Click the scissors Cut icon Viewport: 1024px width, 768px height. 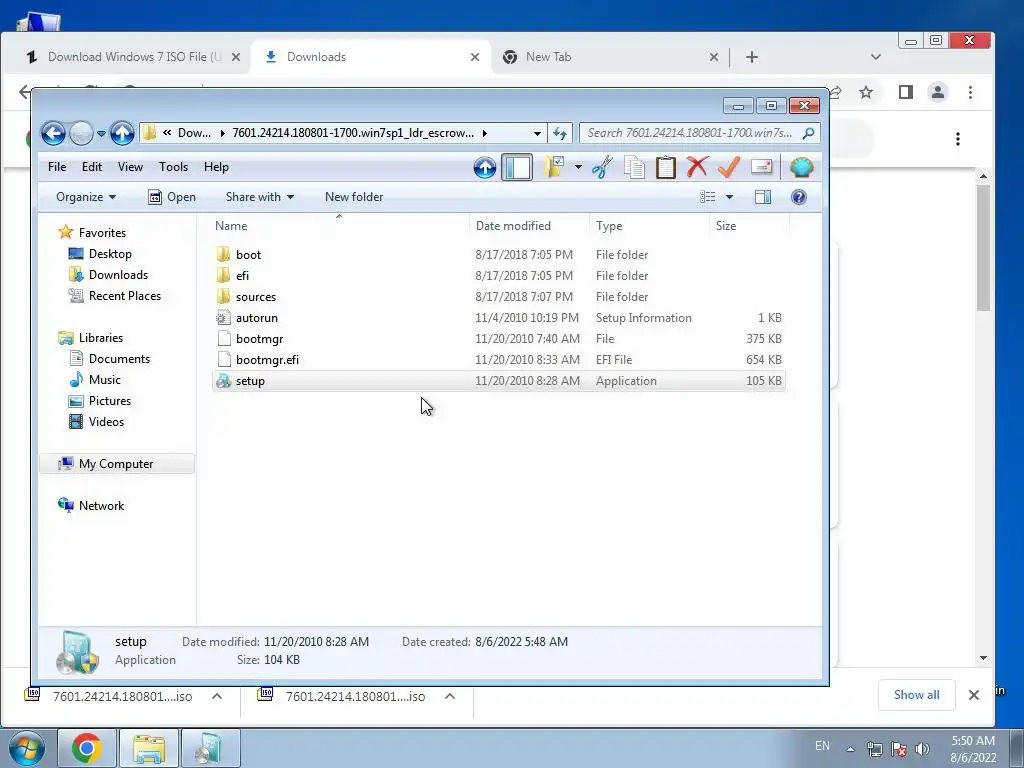(x=602, y=167)
